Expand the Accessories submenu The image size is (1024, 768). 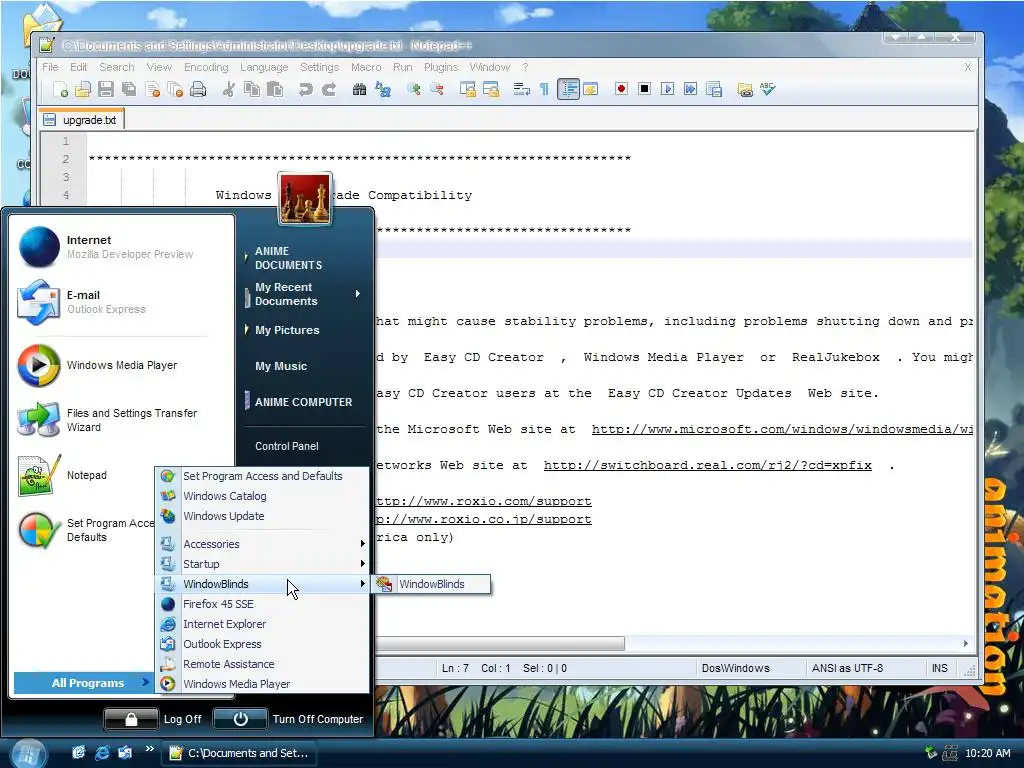click(x=263, y=544)
